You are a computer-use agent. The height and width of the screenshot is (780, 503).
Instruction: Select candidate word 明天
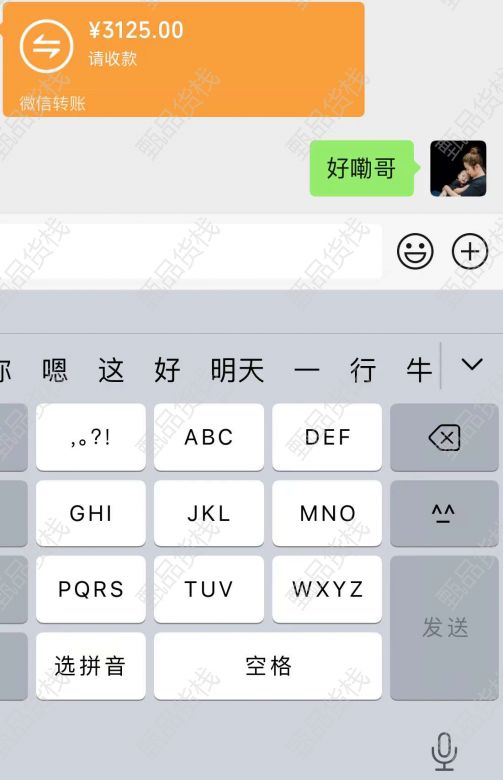coord(237,370)
